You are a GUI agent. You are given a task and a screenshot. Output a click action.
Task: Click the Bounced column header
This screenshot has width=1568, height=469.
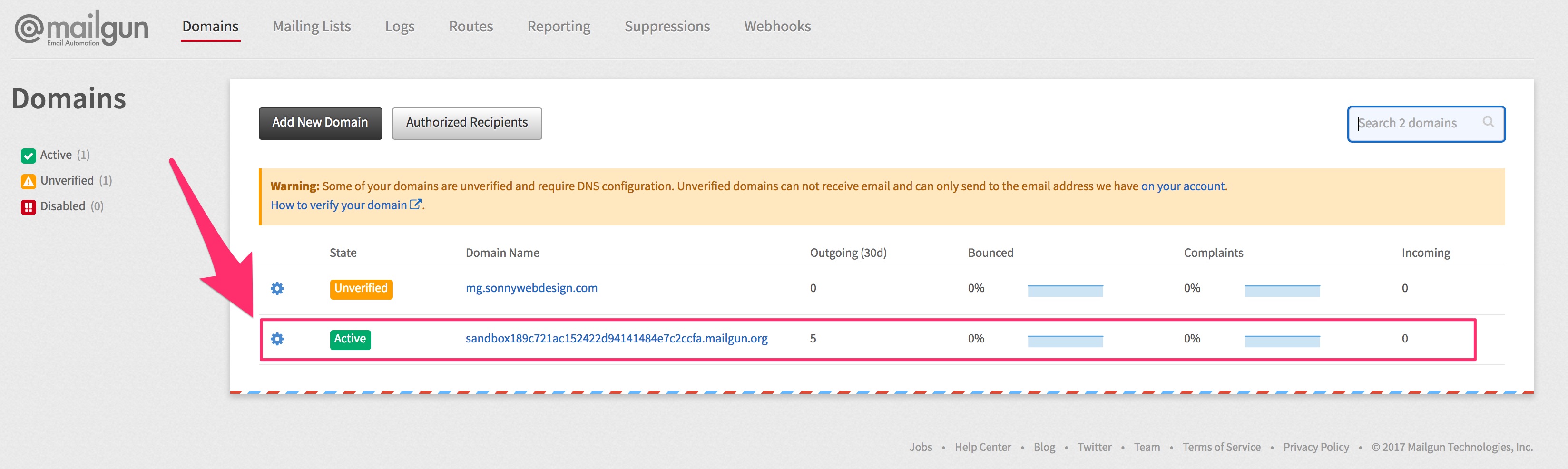click(990, 253)
